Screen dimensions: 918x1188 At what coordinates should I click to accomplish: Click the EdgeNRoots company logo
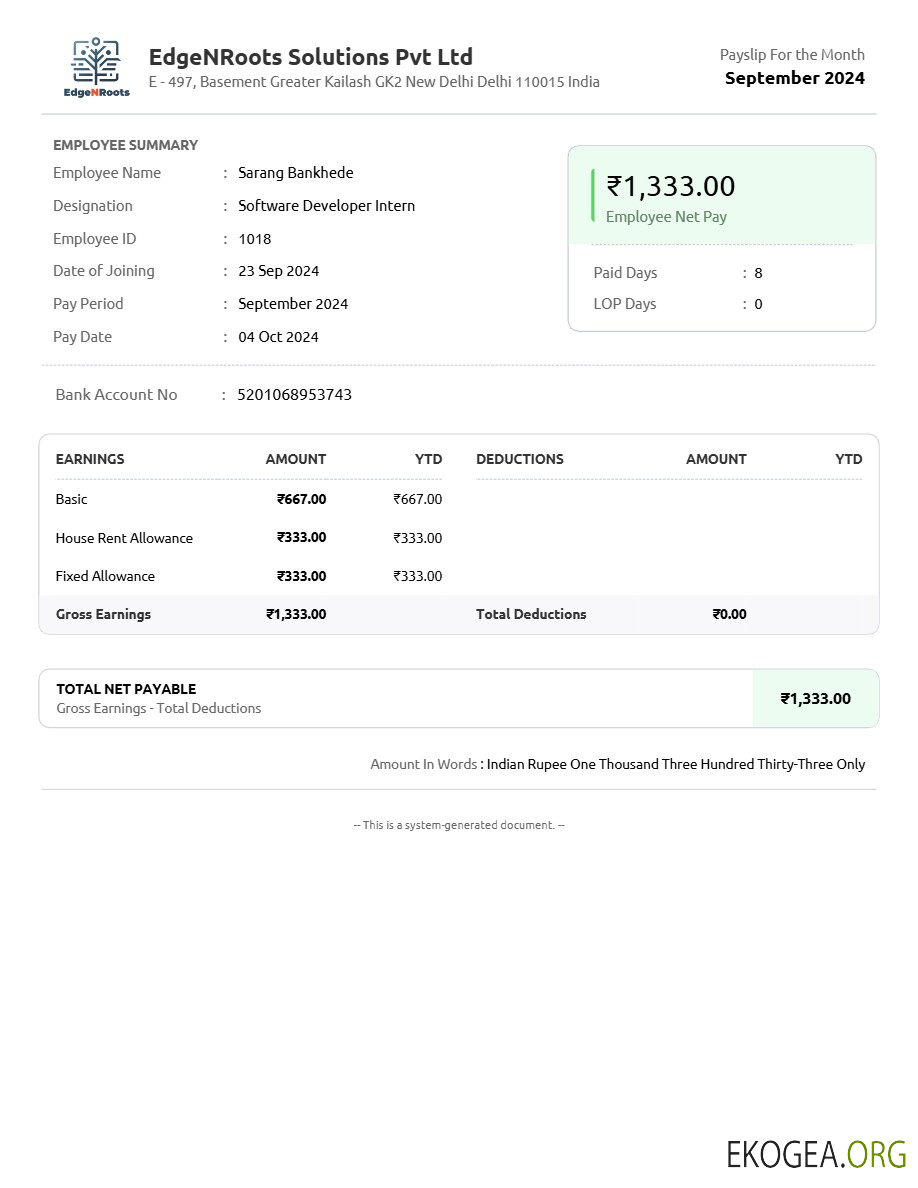(x=96, y=67)
